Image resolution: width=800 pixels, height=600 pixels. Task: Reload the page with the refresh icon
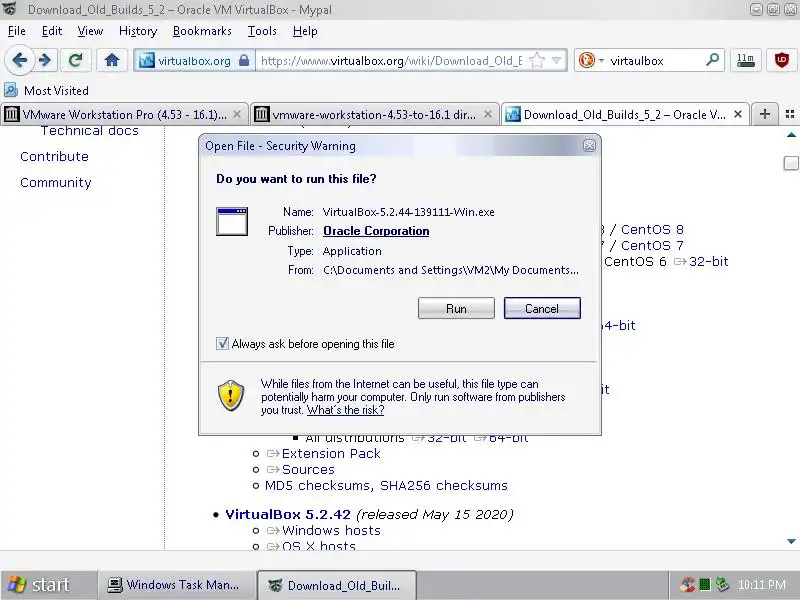(76, 61)
